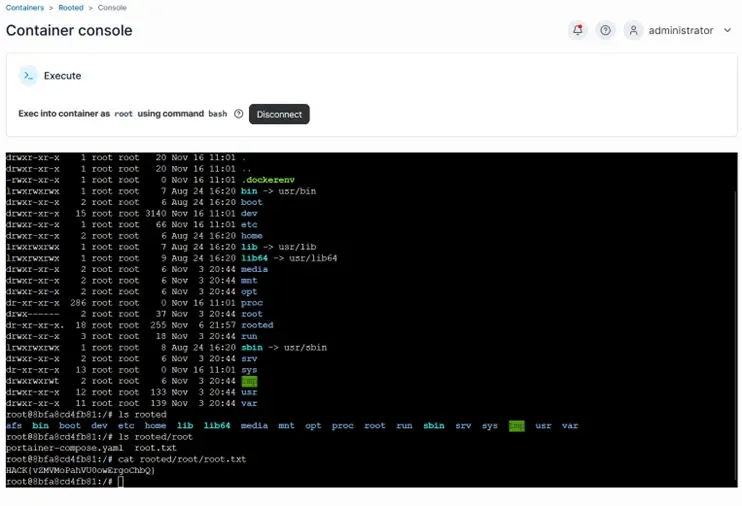
Task: Click the Execute terminal prompt icon
Action: point(29,76)
